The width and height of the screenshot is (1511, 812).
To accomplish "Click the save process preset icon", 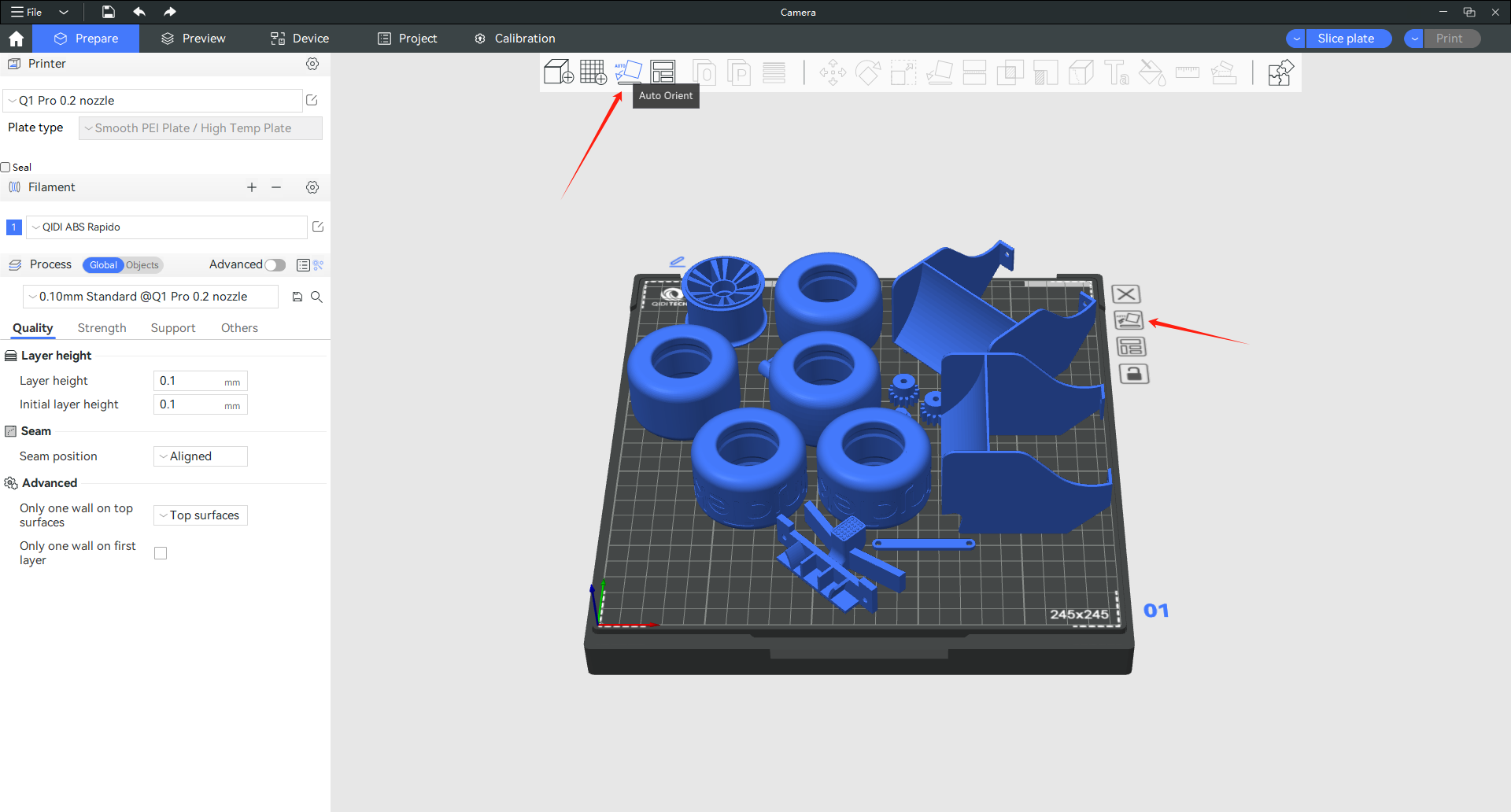I will (297, 297).
